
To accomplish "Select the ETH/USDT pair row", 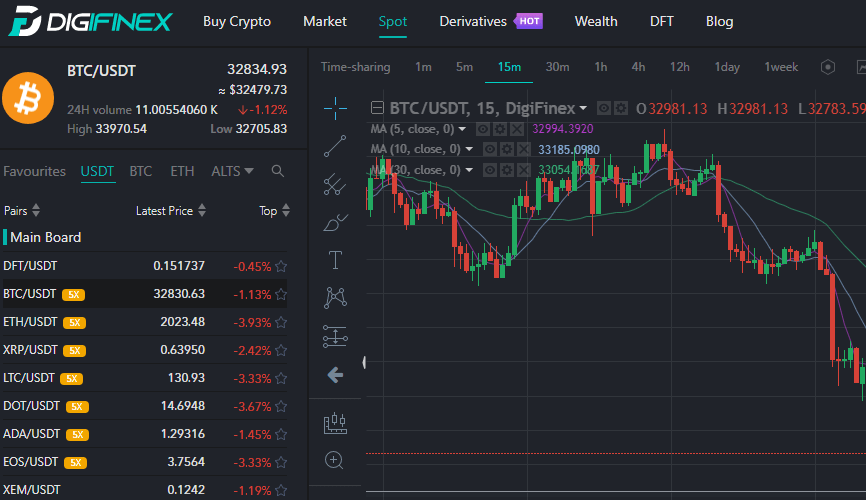I will point(145,322).
